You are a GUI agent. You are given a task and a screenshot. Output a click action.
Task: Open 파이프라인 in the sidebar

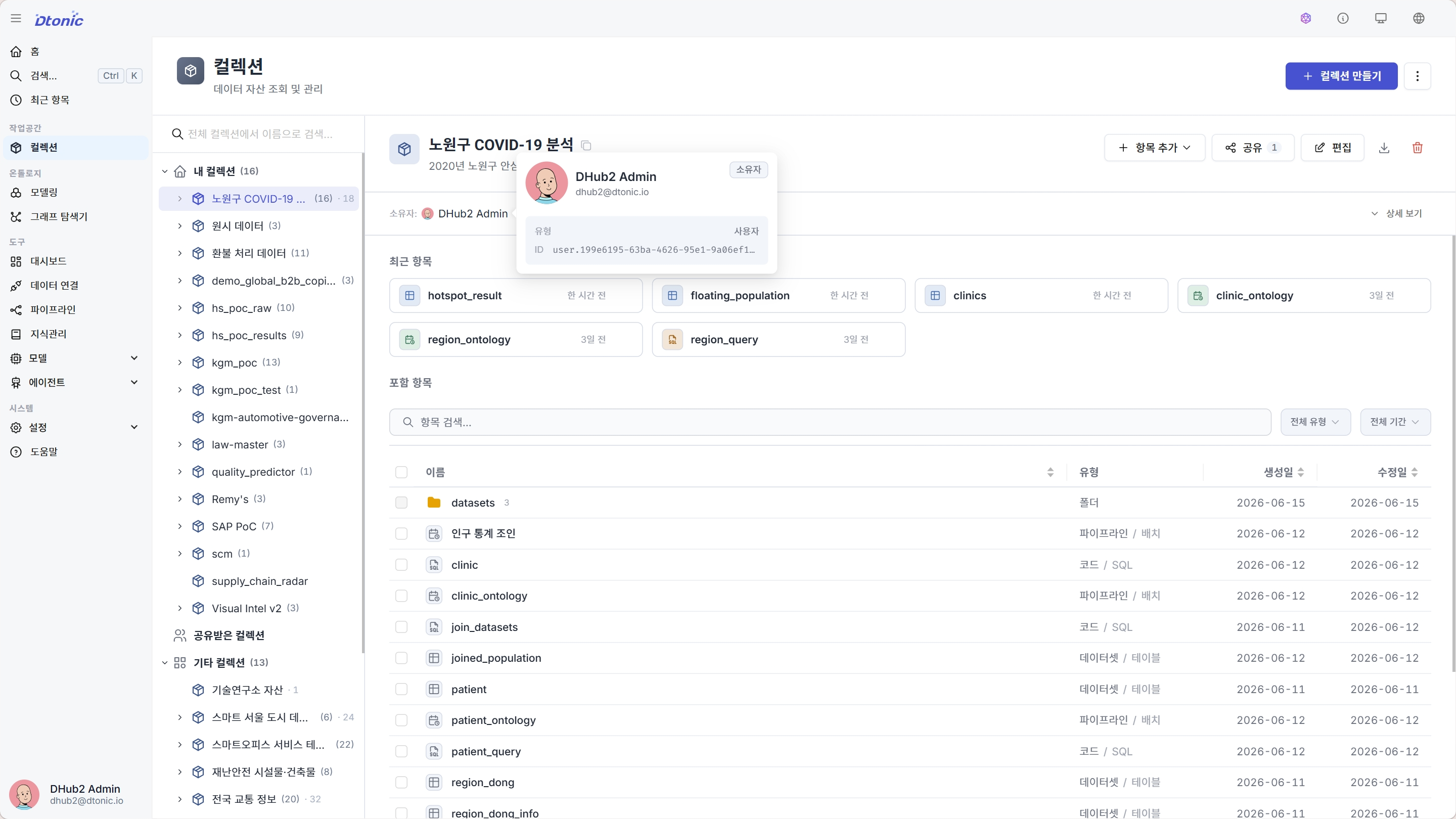click(76, 310)
